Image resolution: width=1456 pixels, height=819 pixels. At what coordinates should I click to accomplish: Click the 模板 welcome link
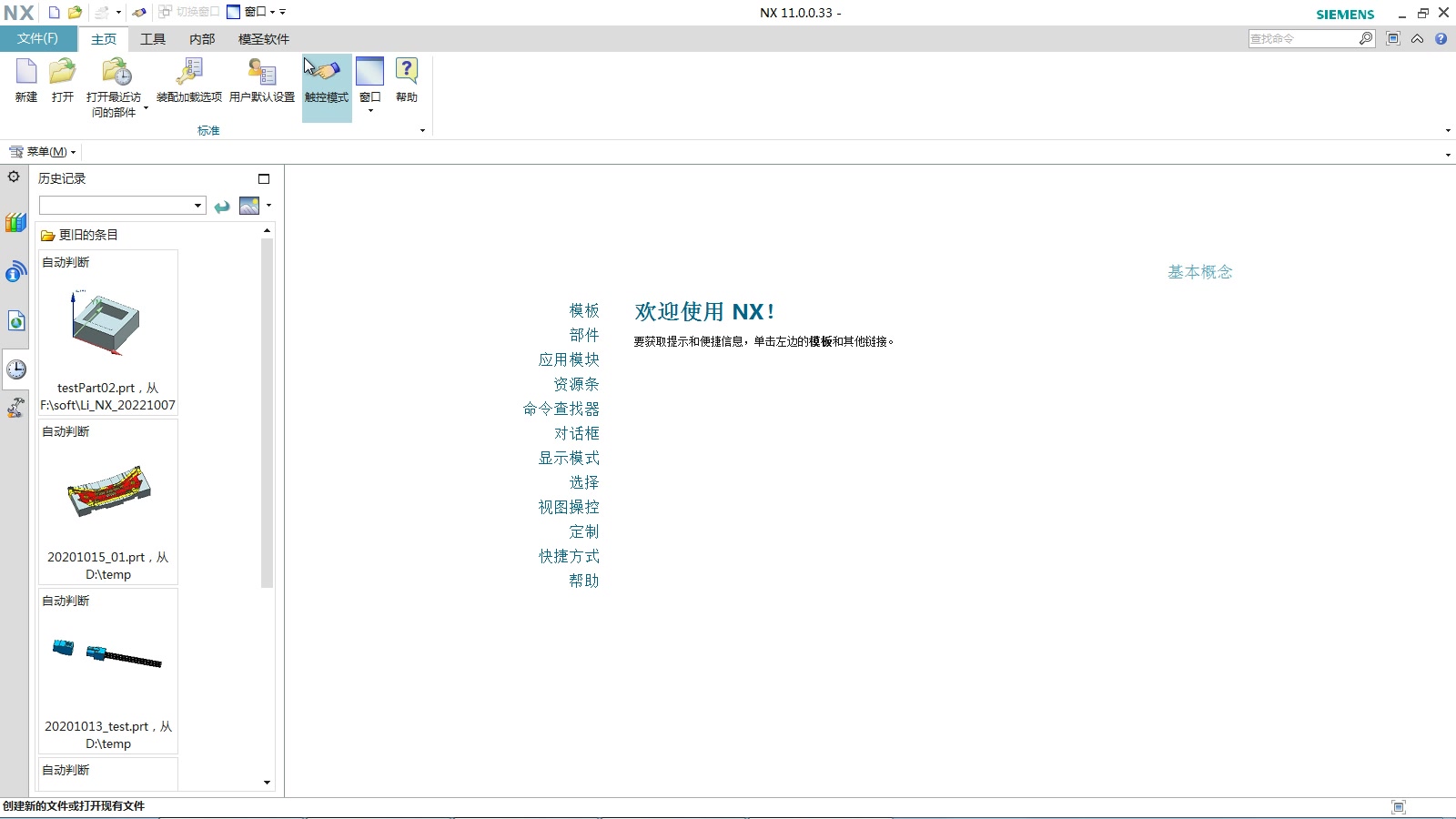click(584, 311)
